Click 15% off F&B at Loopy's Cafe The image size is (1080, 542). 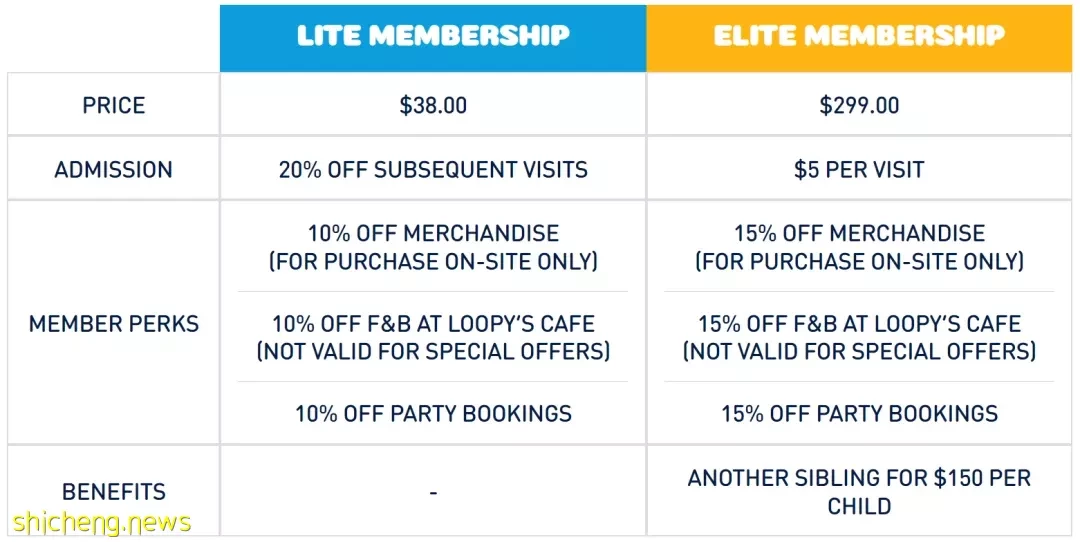[859, 324]
